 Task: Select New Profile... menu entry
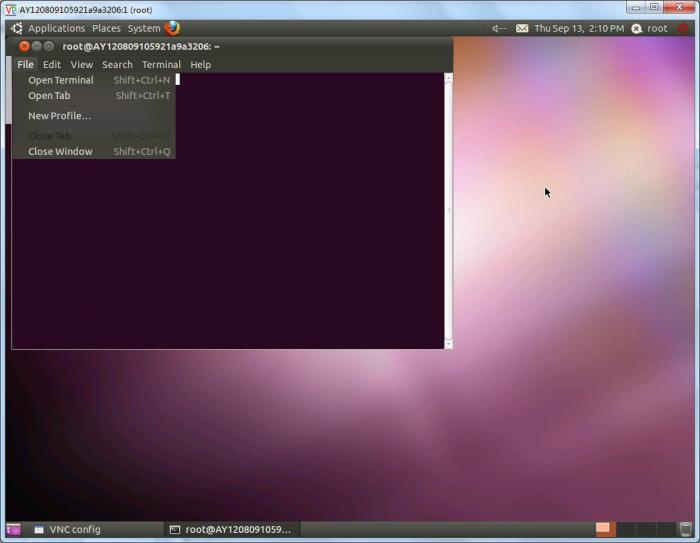(59, 116)
